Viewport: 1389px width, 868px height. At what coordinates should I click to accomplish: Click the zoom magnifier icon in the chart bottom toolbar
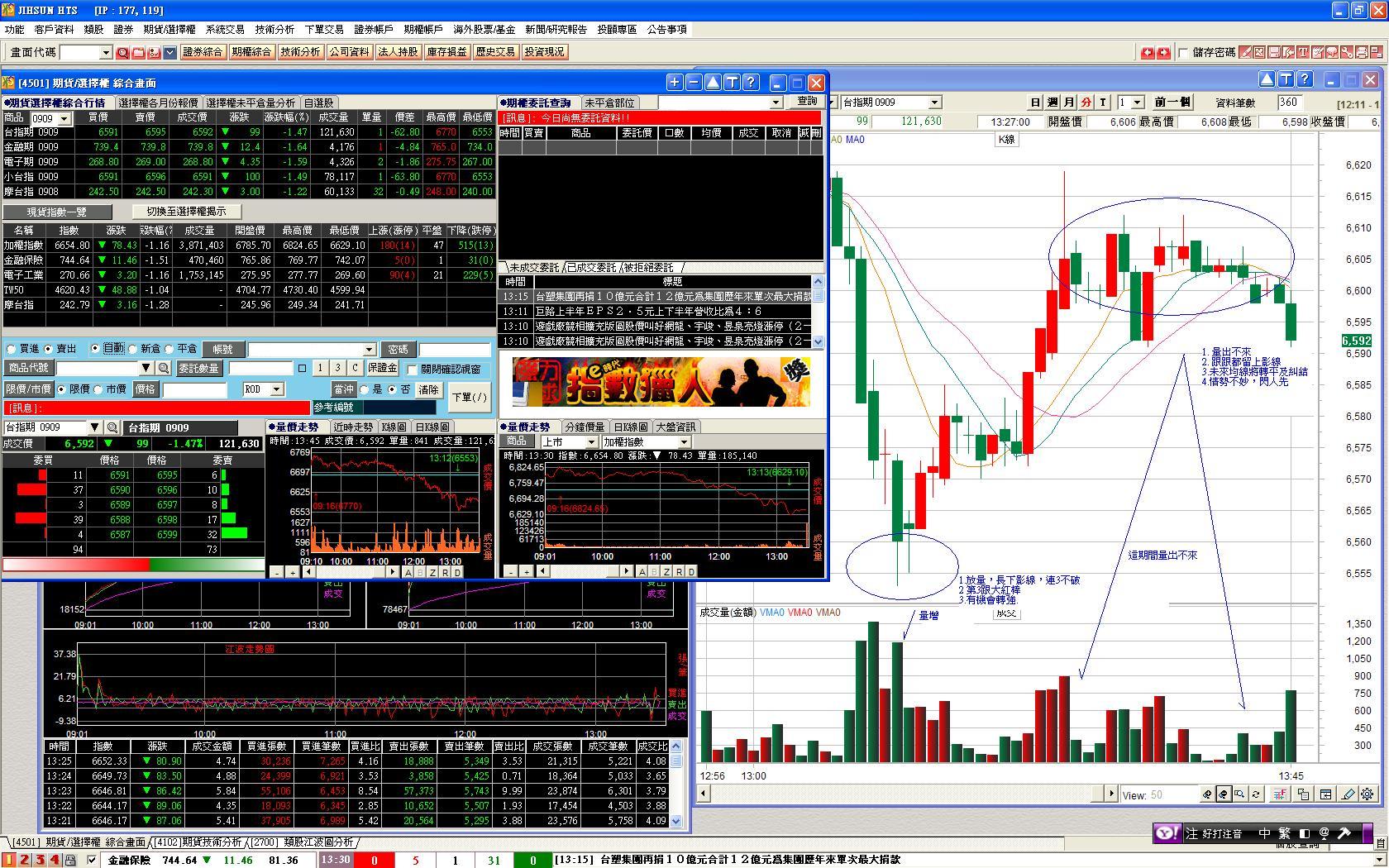[1239, 794]
